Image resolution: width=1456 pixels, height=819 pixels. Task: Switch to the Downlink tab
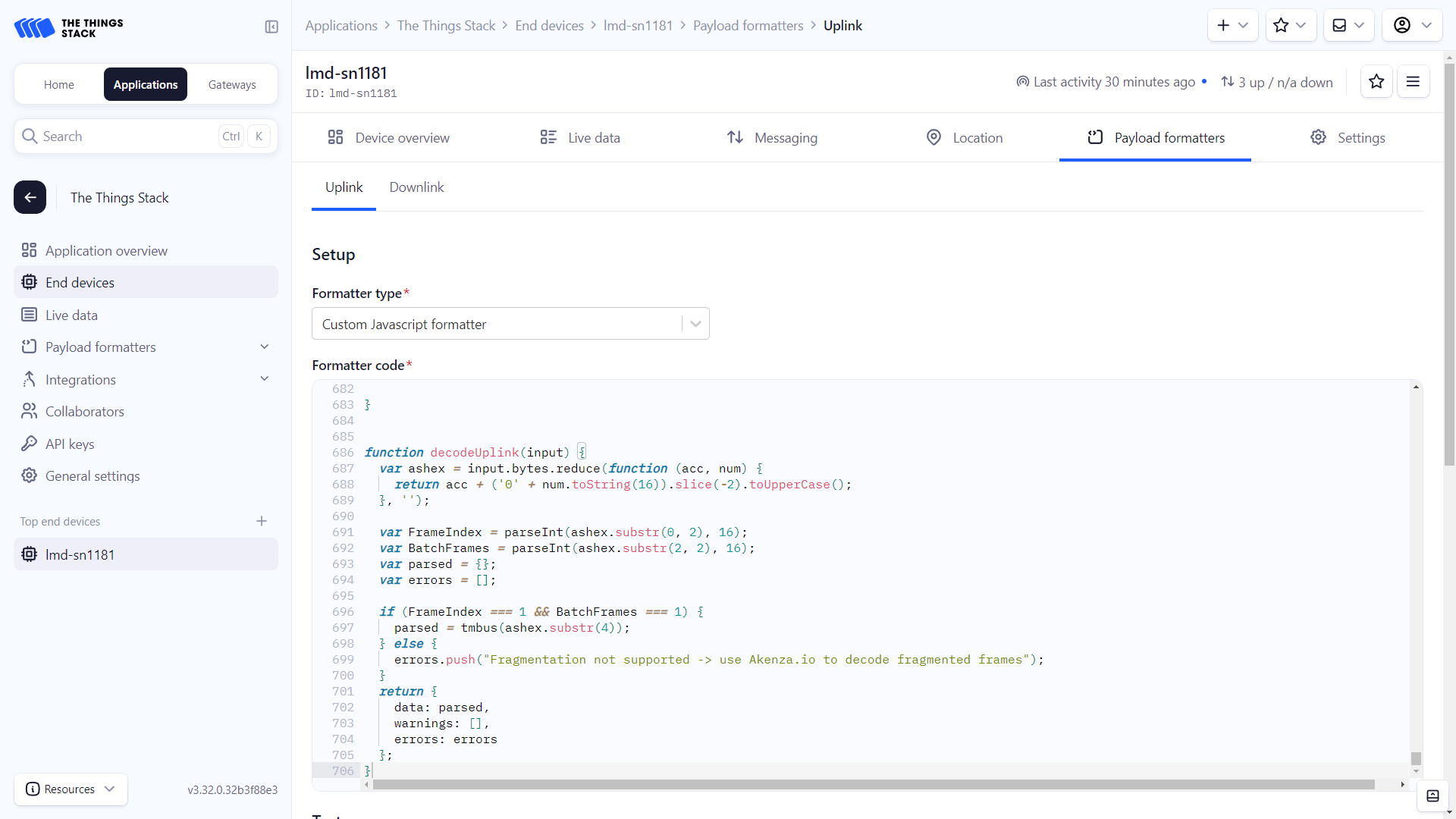pos(416,187)
